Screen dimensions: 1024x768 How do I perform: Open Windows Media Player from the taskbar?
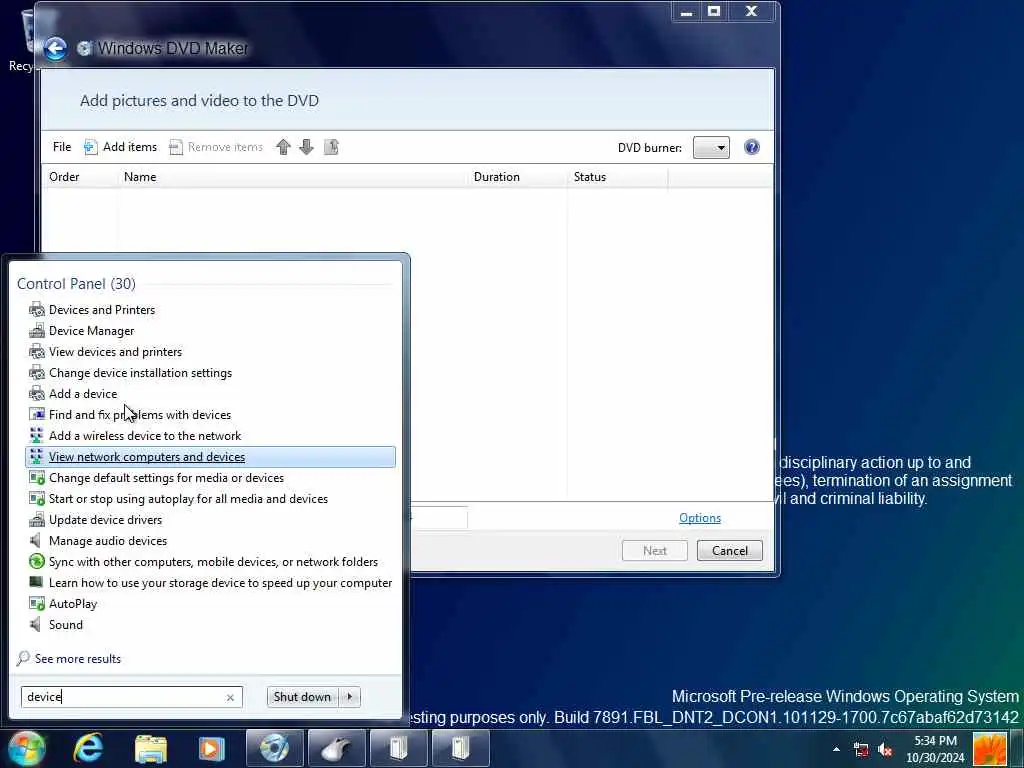[x=211, y=748]
